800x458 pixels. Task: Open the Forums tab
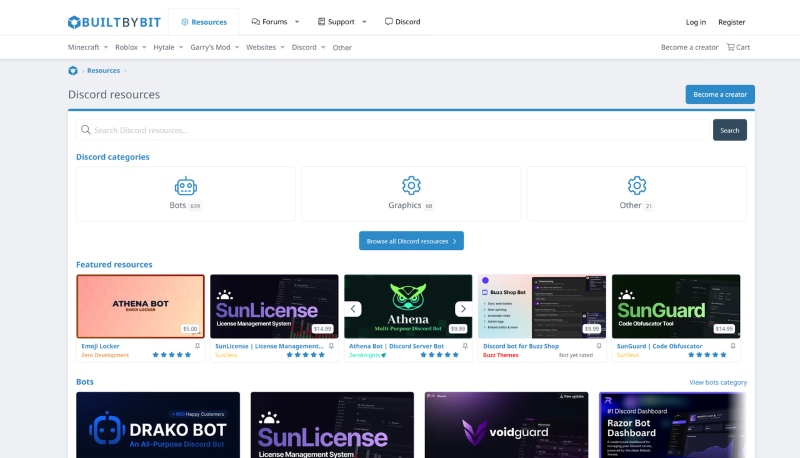tap(269, 22)
